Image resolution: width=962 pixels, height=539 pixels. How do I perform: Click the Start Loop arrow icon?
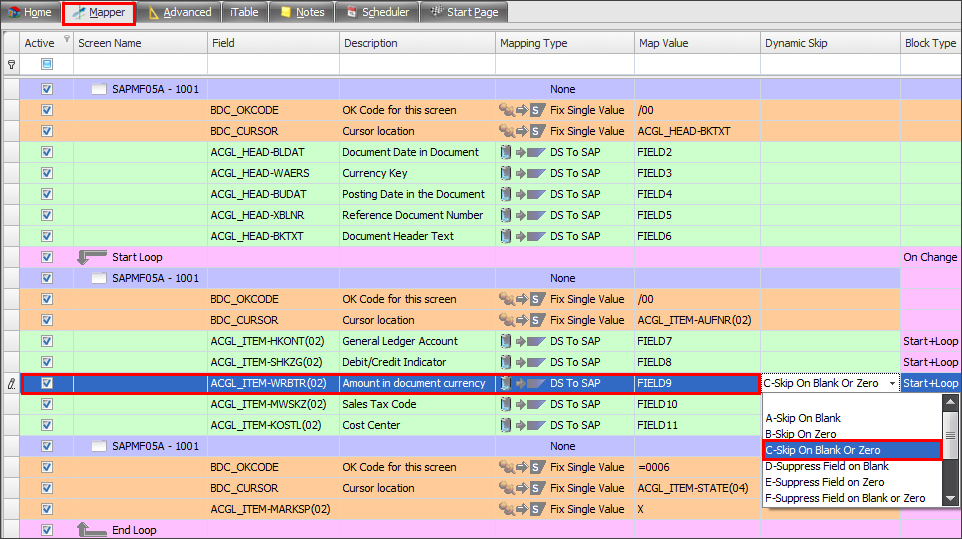(x=92, y=256)
